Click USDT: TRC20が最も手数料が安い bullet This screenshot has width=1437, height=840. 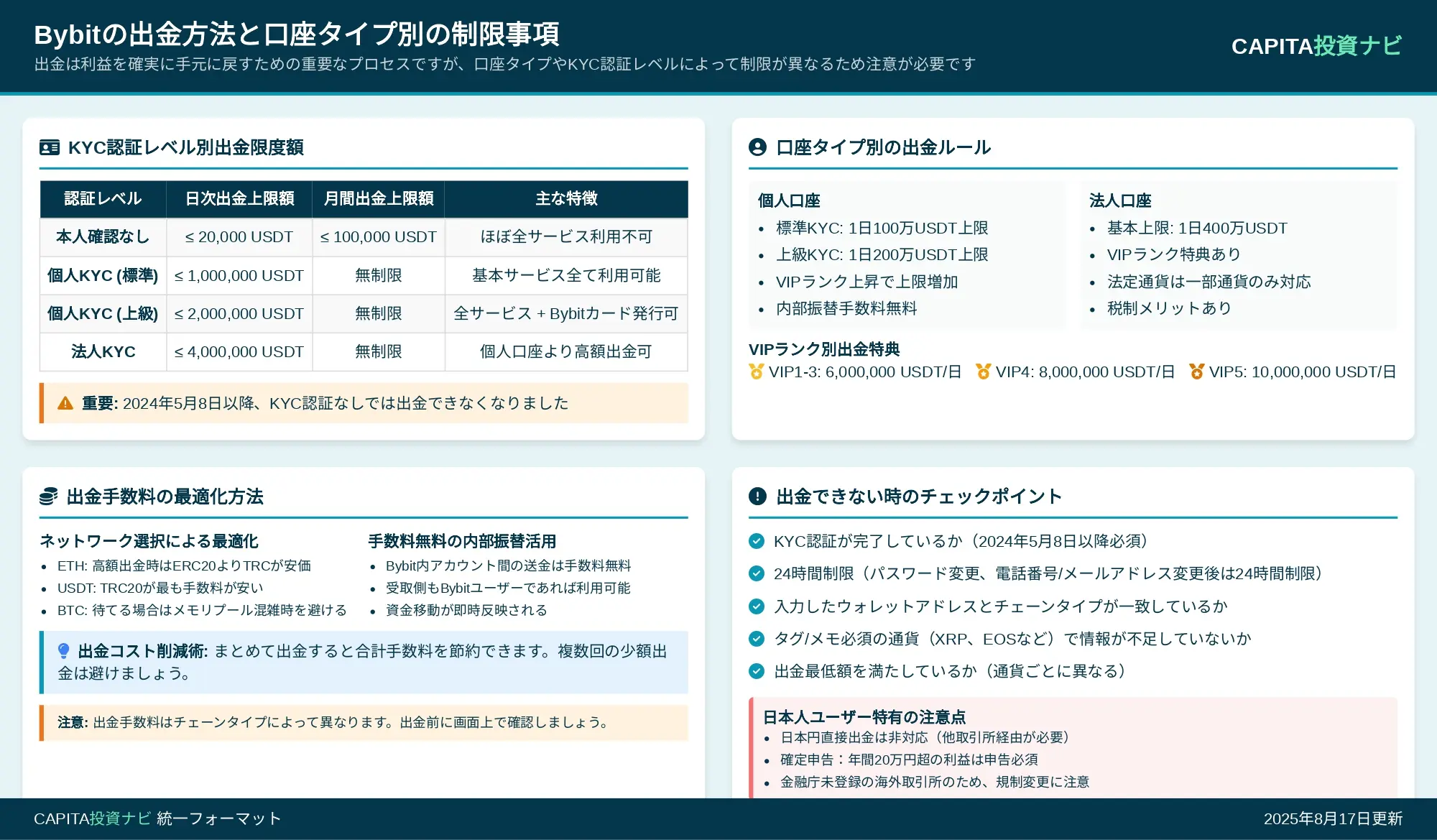click(160, 589)
